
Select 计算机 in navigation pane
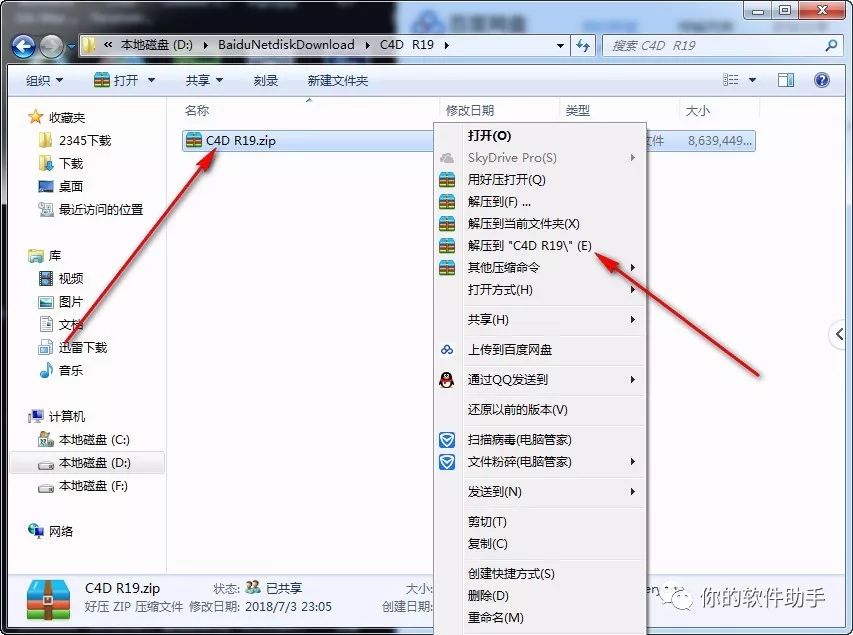(x=57, y=416)
